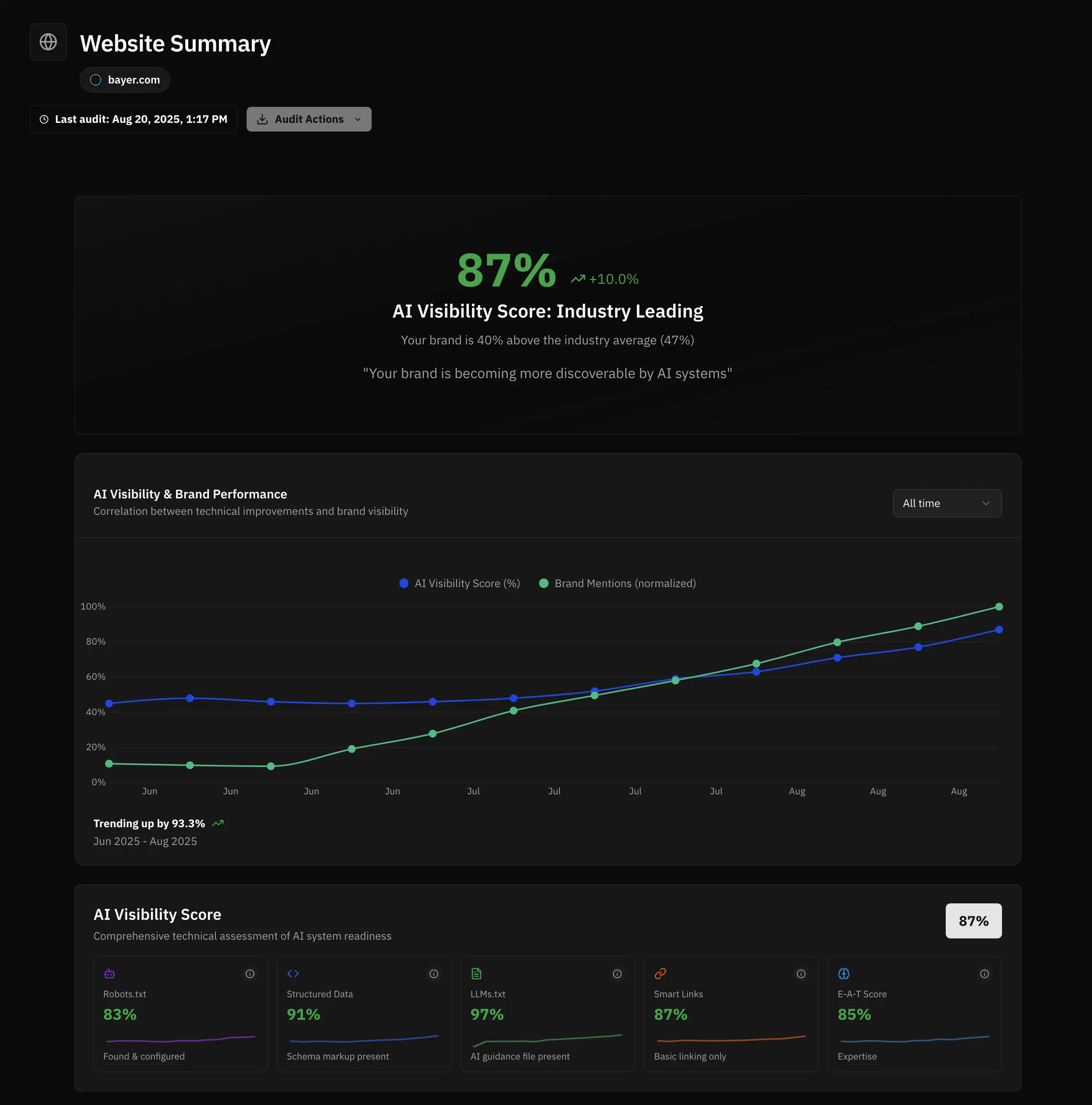Click the 87% badge in AI Visibility Score section
Screen dimensions: 1092x1105
973,921
